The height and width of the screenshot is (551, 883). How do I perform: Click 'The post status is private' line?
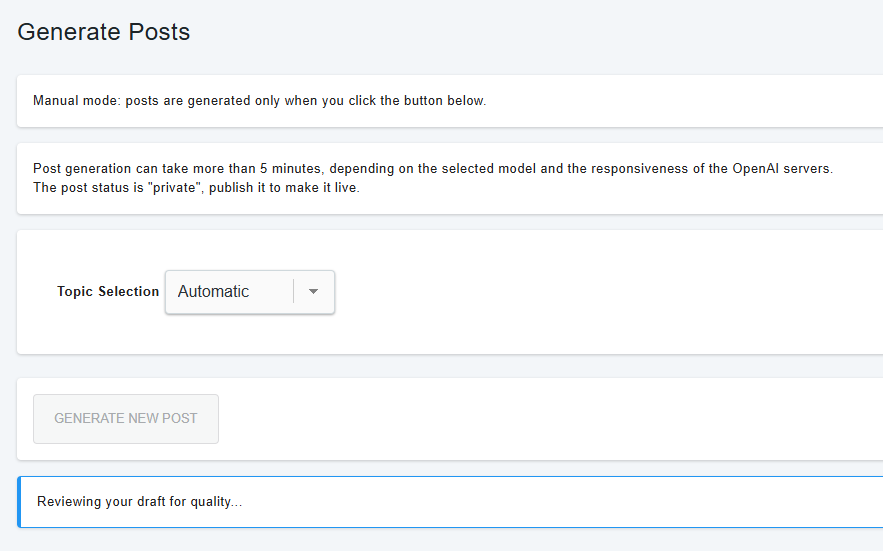(196, 188)
